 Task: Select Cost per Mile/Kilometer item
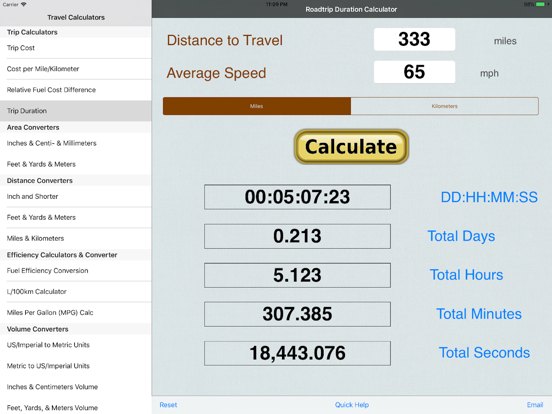(76, 69)
